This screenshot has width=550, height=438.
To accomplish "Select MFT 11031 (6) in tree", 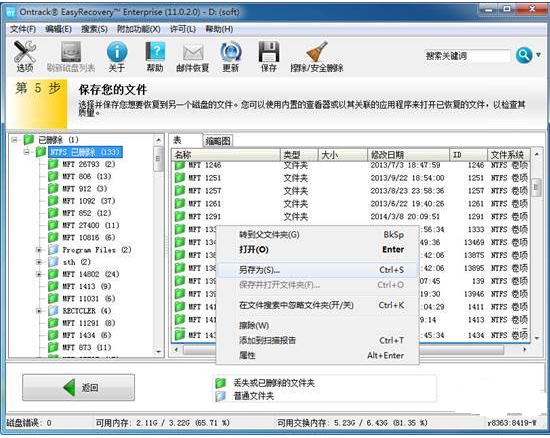I will coord(88,299).
